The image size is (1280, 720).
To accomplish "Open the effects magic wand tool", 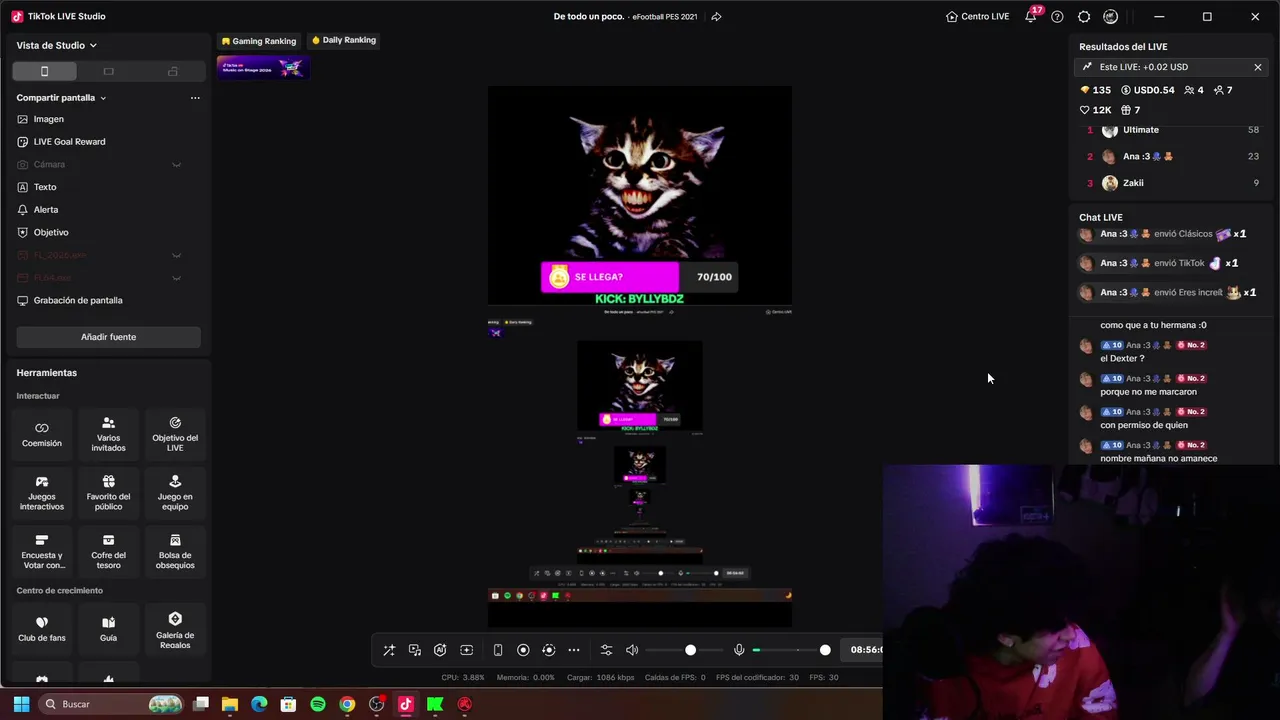I will 389,650.
